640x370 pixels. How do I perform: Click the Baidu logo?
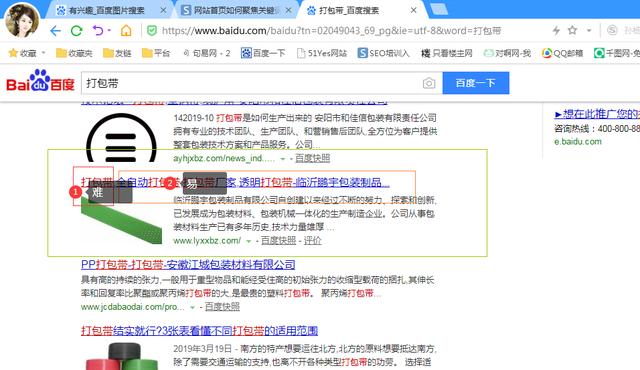[40, 81]
